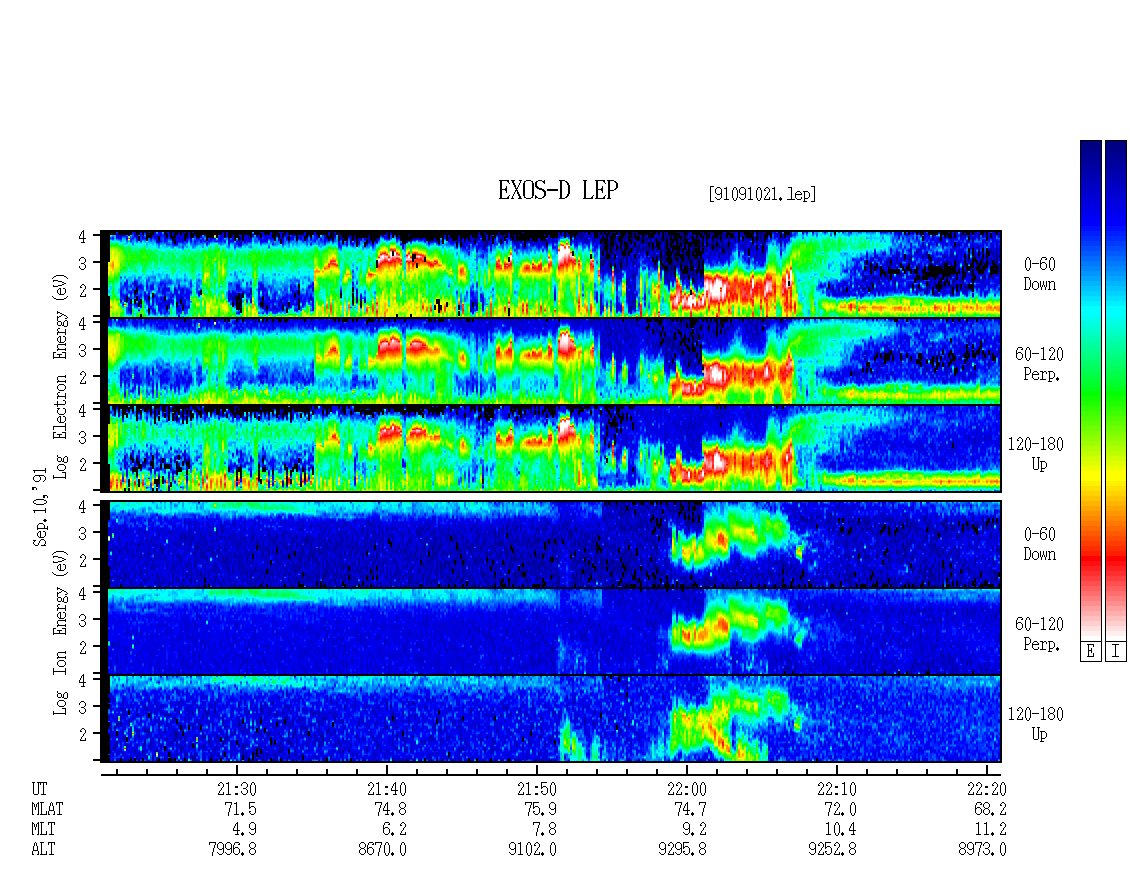Click the MLAT value 68.2
This screenshot has height=875, width=1130.
tap(990, 809)
